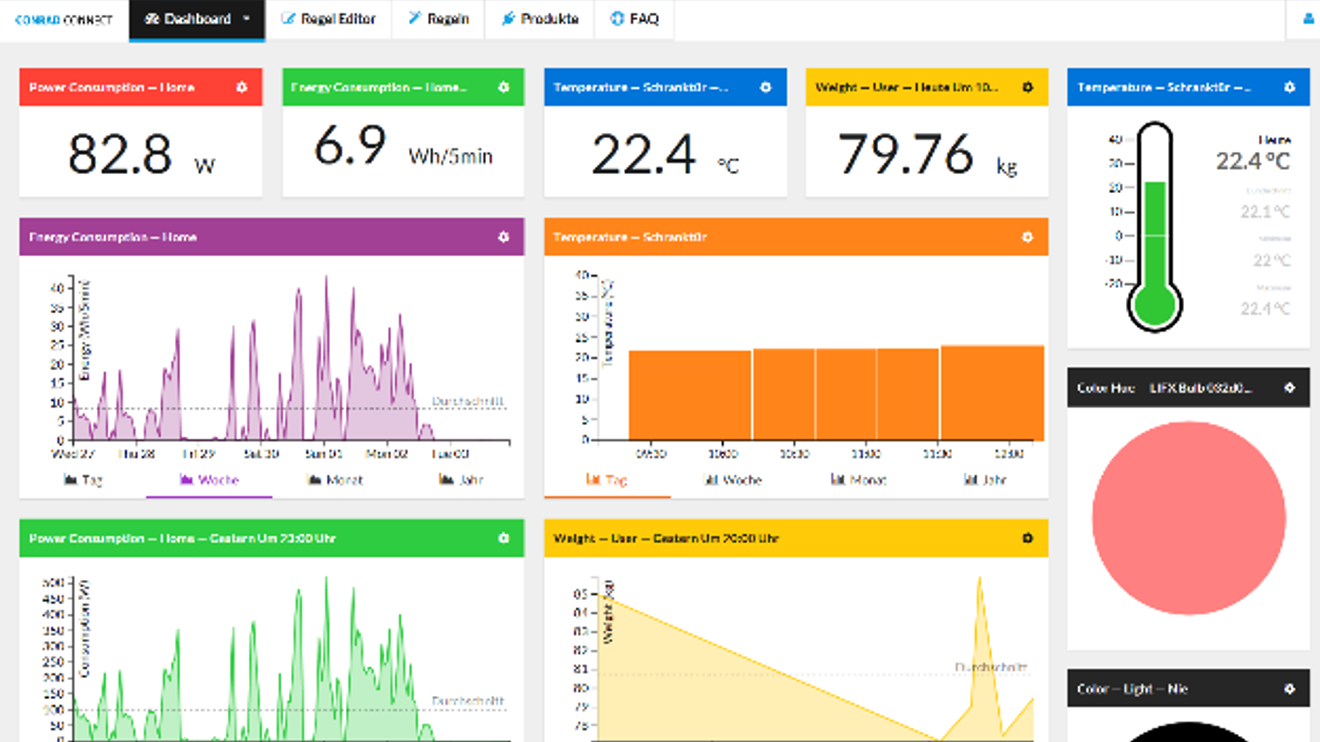This screenshot has height=742, width=1320.
Task: Open the Dashboard tab
Action: click(197, 19)
